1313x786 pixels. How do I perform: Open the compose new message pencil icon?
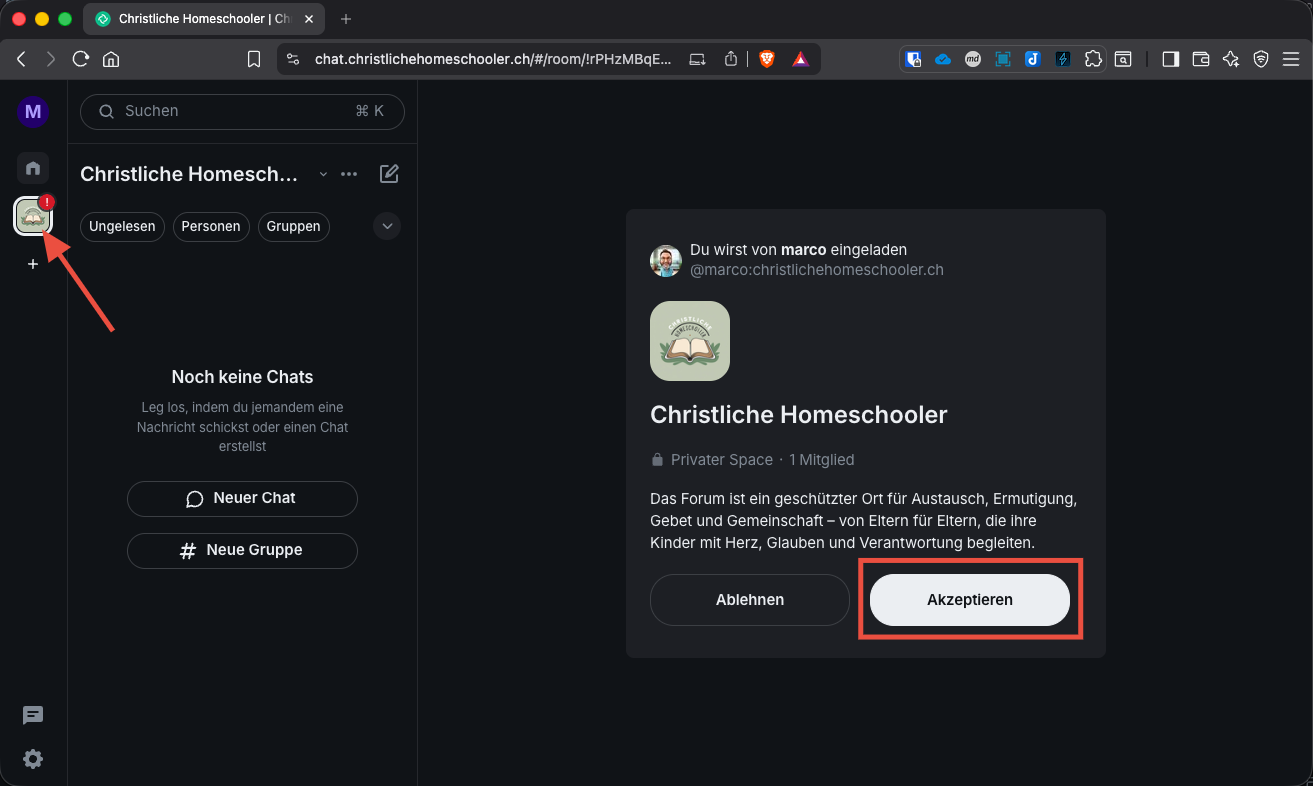[x=389, y=173]
